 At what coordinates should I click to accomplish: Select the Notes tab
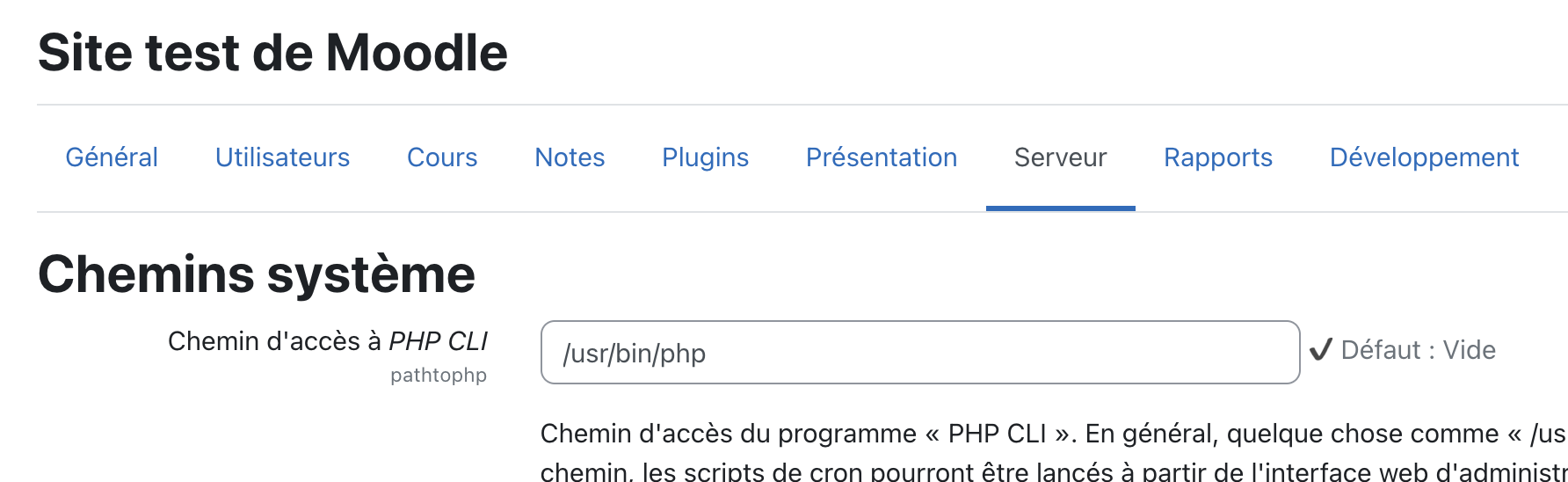(x=570, y=157)
